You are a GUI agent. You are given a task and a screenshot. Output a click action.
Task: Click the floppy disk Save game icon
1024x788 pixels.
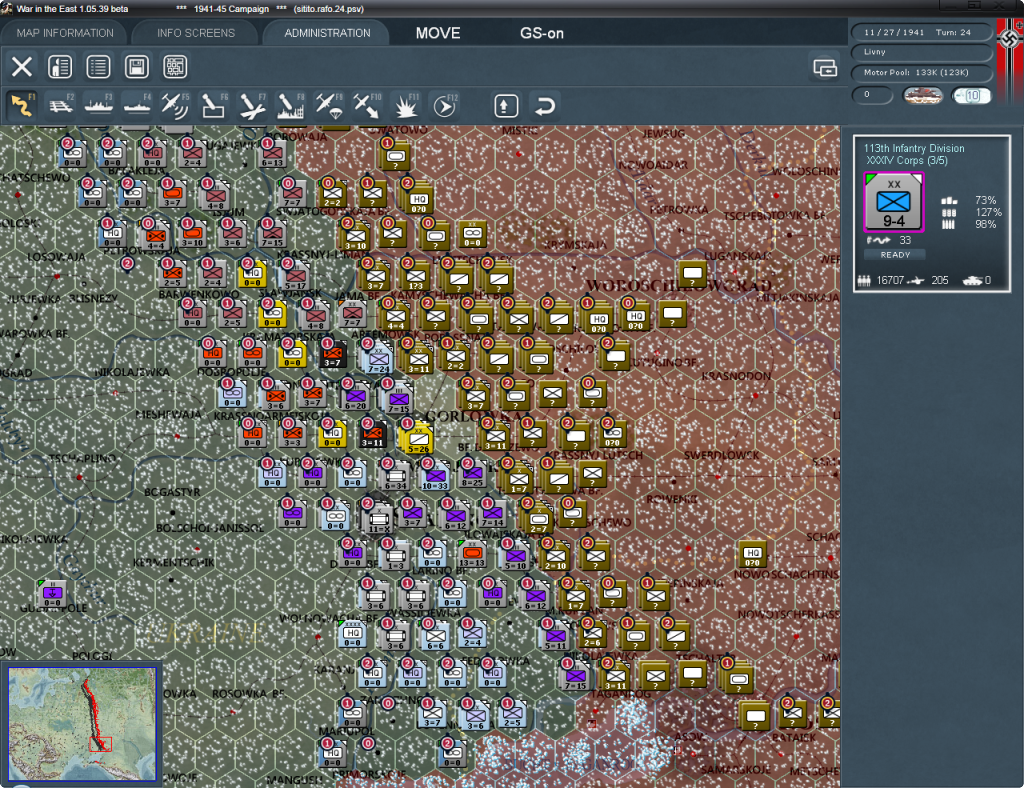tap(136, 67)
